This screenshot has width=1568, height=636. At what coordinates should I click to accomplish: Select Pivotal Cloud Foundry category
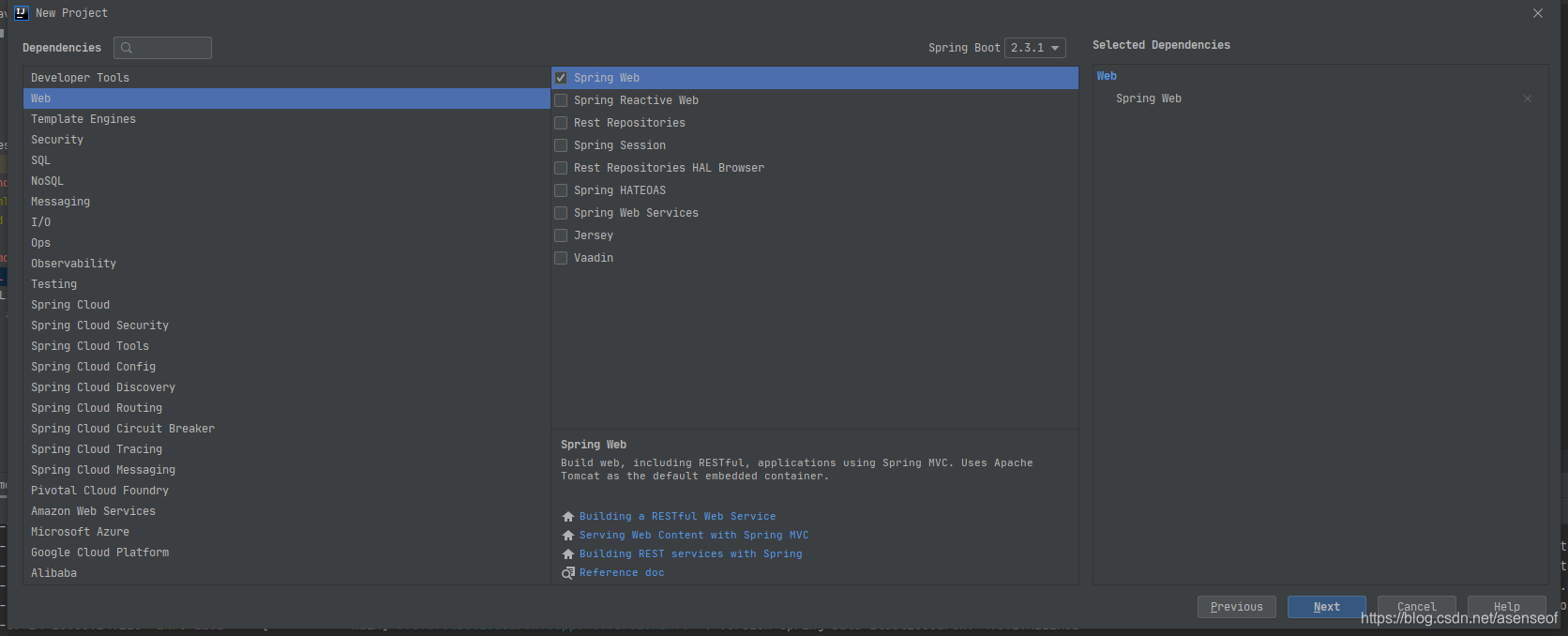point(286,491)
